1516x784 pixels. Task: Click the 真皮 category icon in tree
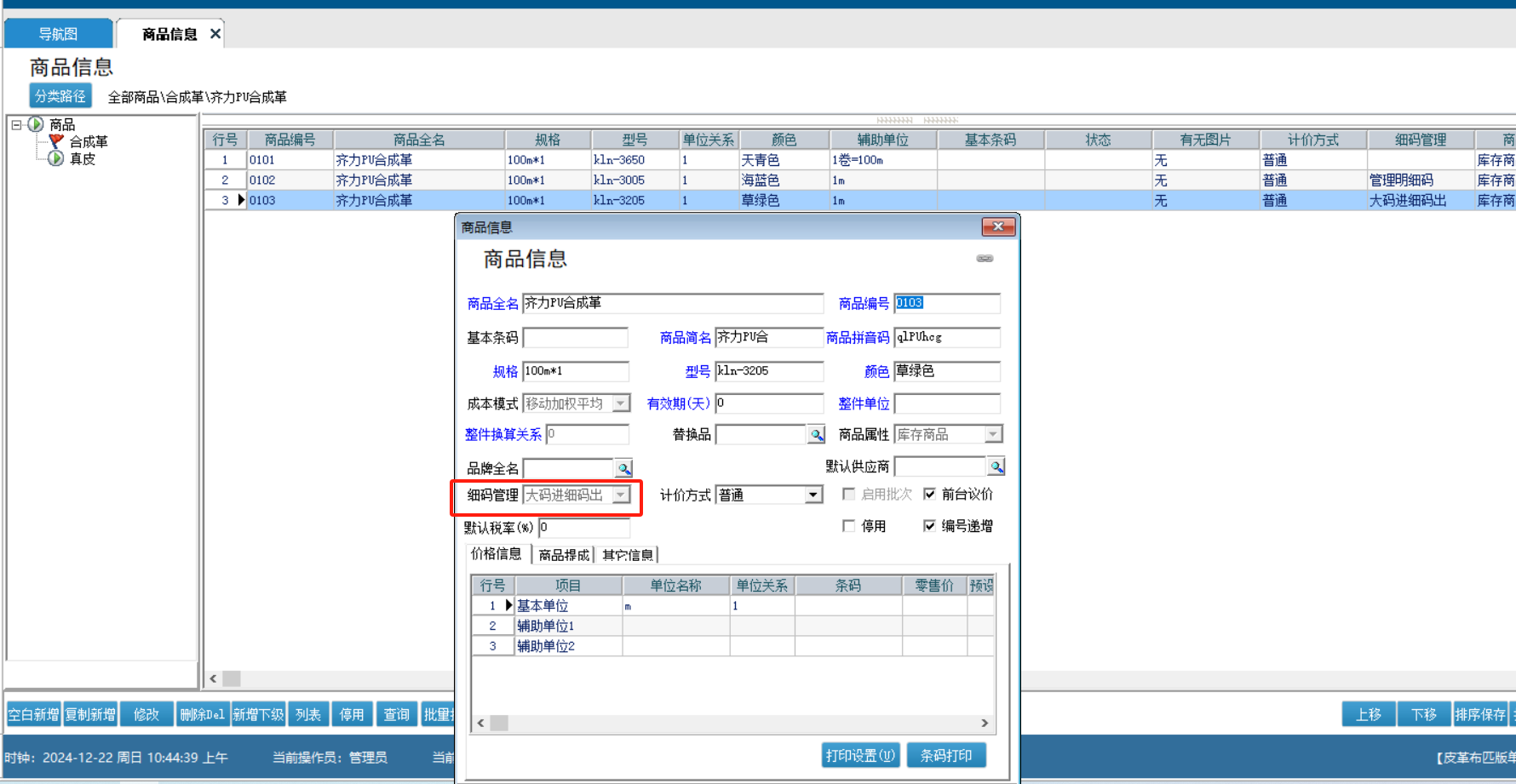click(56, 158)
